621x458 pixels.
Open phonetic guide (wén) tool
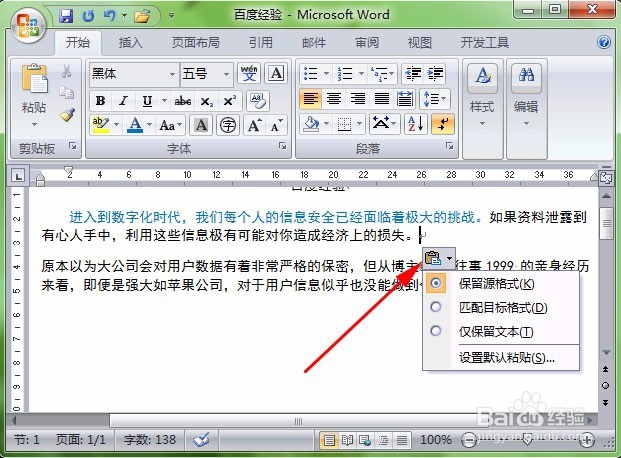pyautogui.click(x=249, y=73)
